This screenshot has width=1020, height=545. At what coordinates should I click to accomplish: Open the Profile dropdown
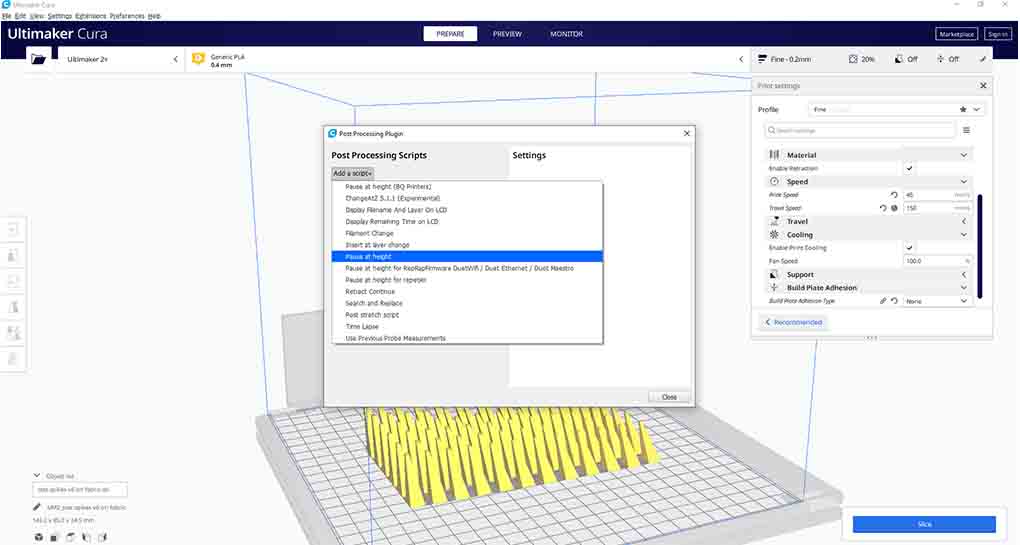pyautogui.click(x=896, y=109)
